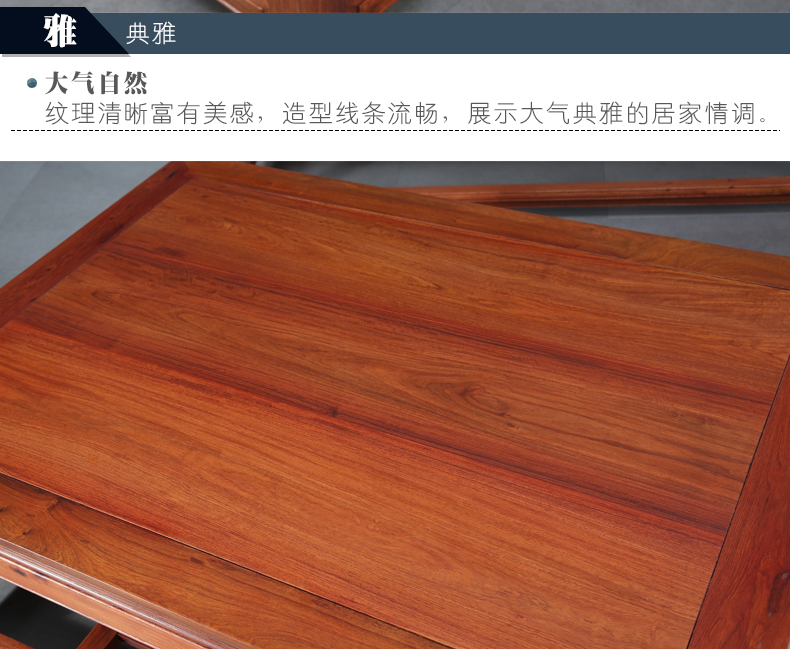Select the "典雅" header label
The width and height of the screenshot is (790, 649).
point(151,34)
